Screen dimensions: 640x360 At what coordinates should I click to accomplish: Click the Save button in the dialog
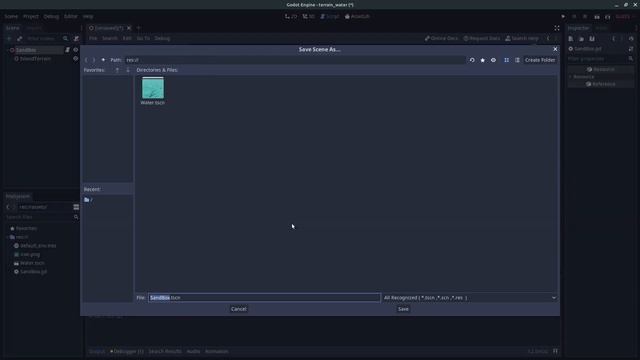[x=403, y=309]
